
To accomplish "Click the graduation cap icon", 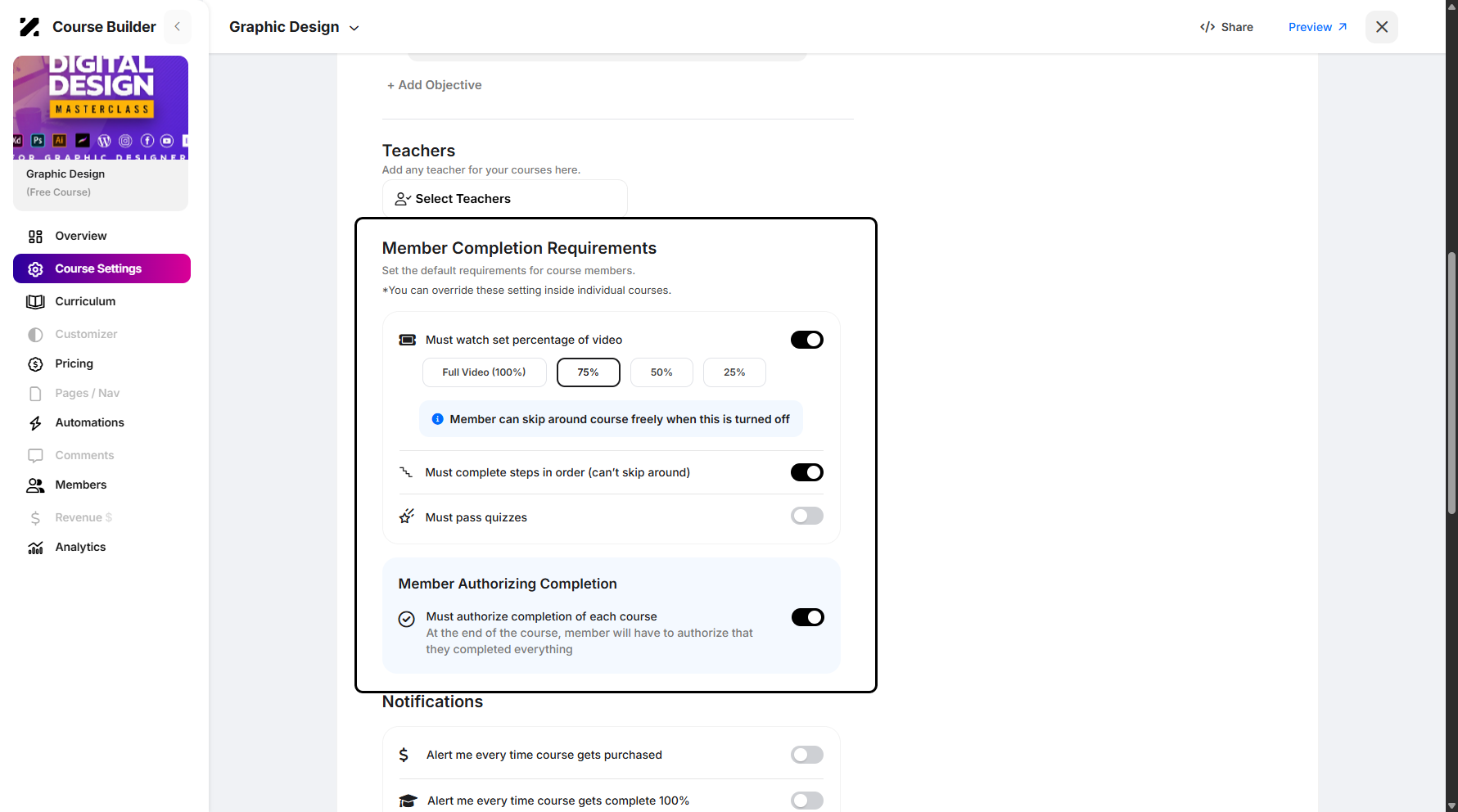I will coord(408,801).
